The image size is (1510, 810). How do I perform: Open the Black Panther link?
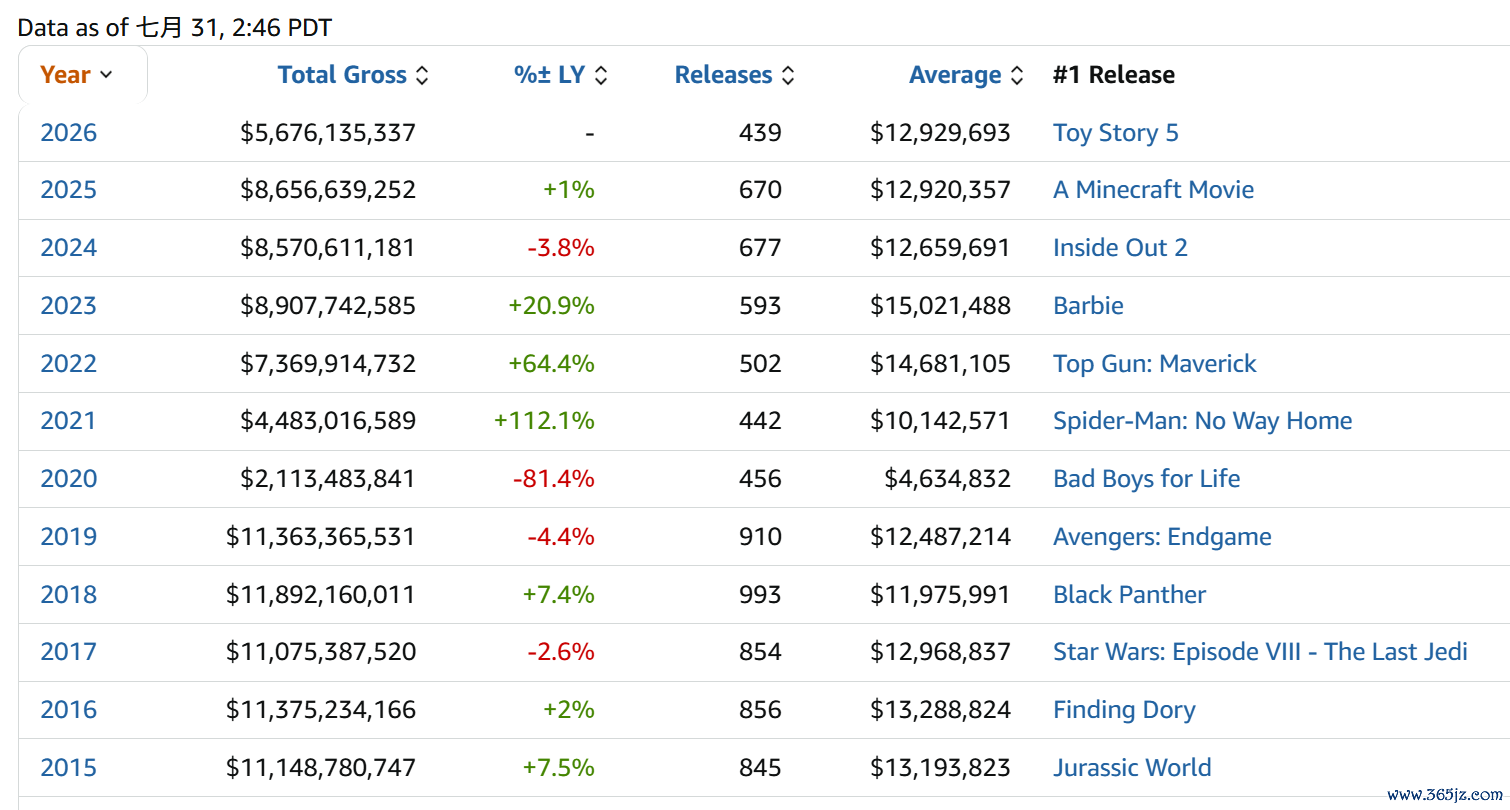coord(1130,595)
